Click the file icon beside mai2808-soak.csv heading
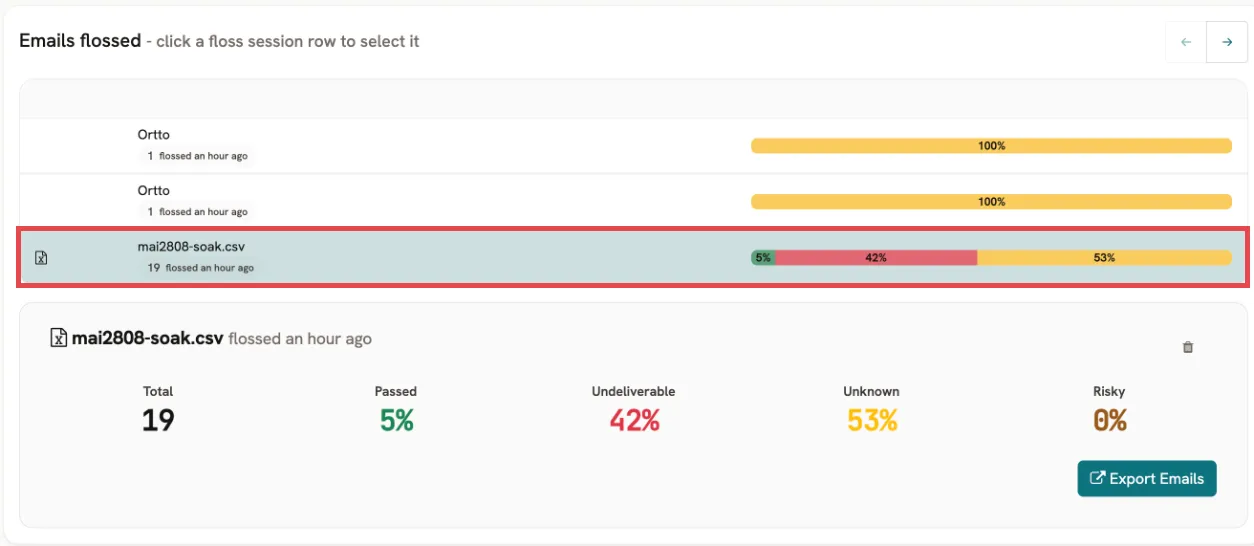Screen dimensions: 1254x546 [59, 338]
